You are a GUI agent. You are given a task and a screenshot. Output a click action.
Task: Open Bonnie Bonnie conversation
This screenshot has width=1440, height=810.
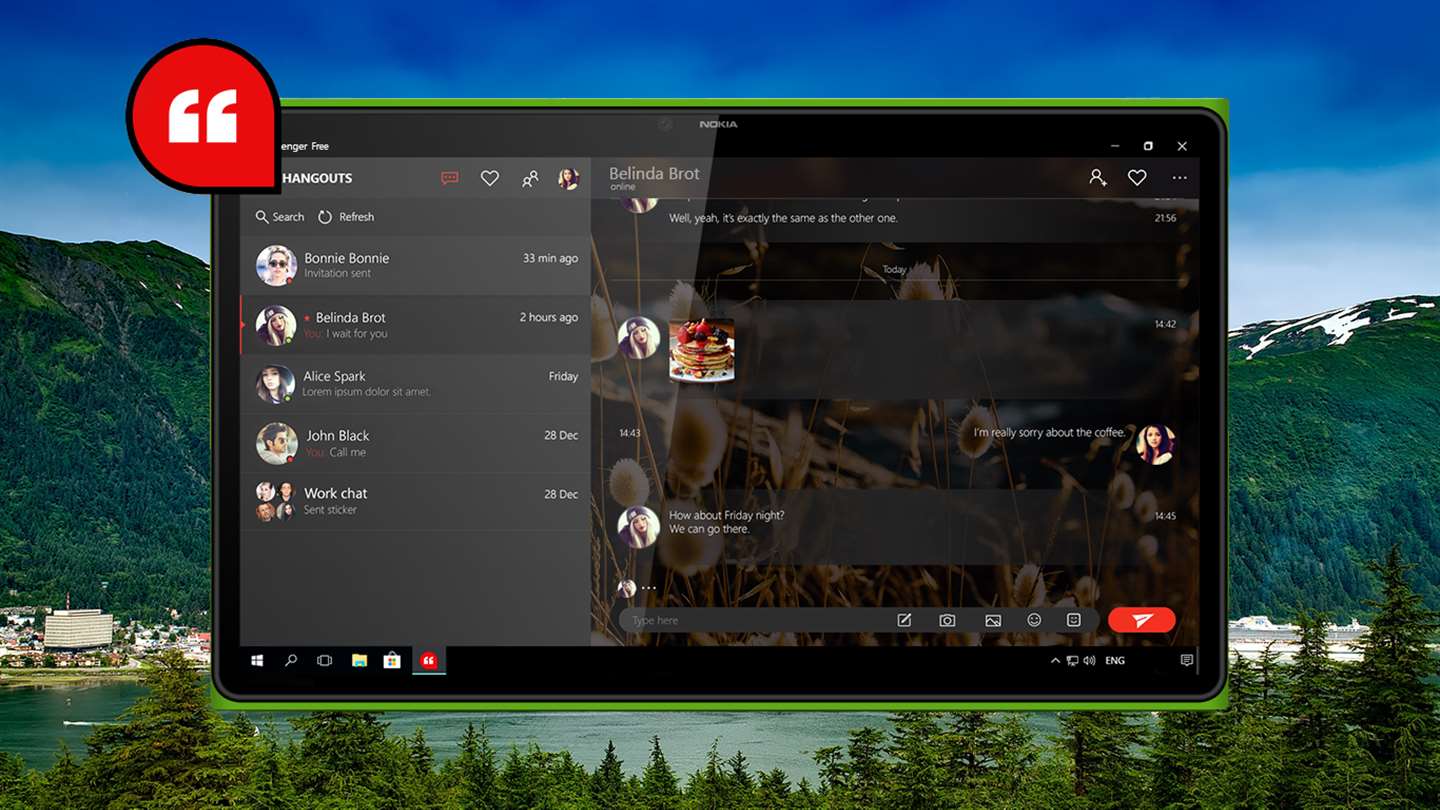pos(415,265)
